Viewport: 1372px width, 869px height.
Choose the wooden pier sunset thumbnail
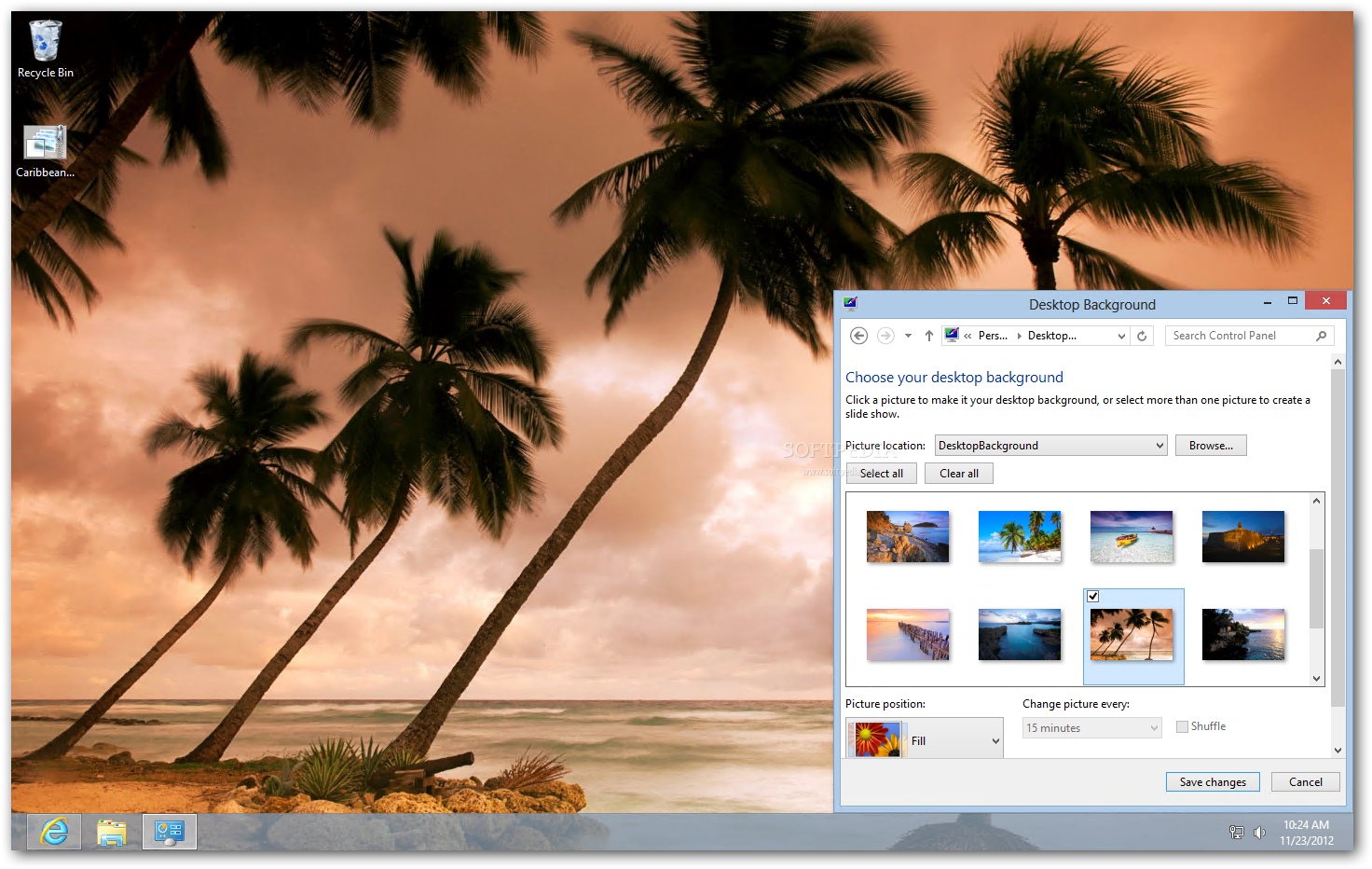908,635
